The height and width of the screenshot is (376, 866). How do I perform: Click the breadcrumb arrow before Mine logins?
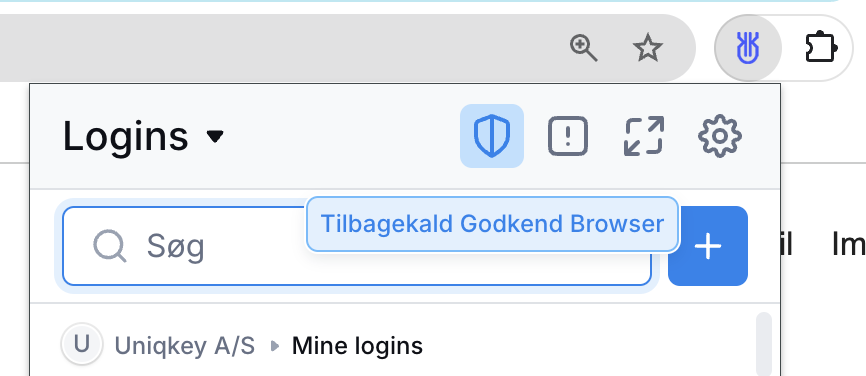point(274,346)
